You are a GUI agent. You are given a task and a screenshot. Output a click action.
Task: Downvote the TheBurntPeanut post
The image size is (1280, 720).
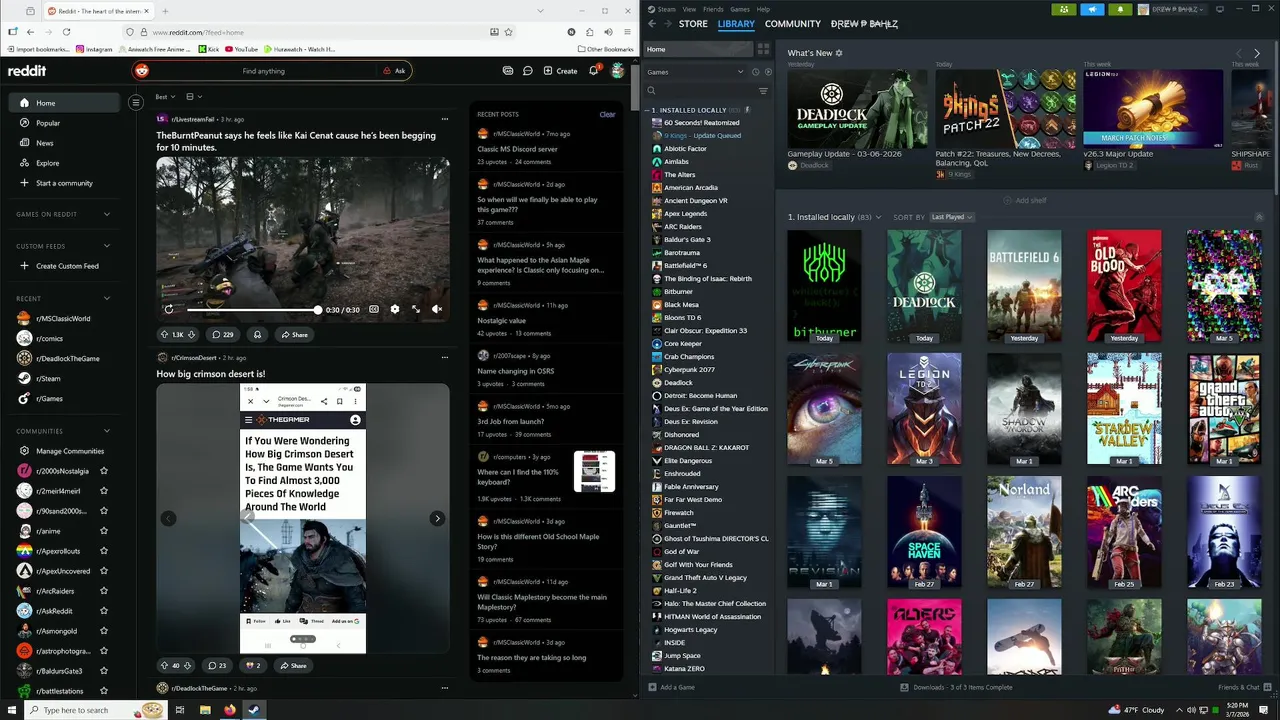(192, 335)
